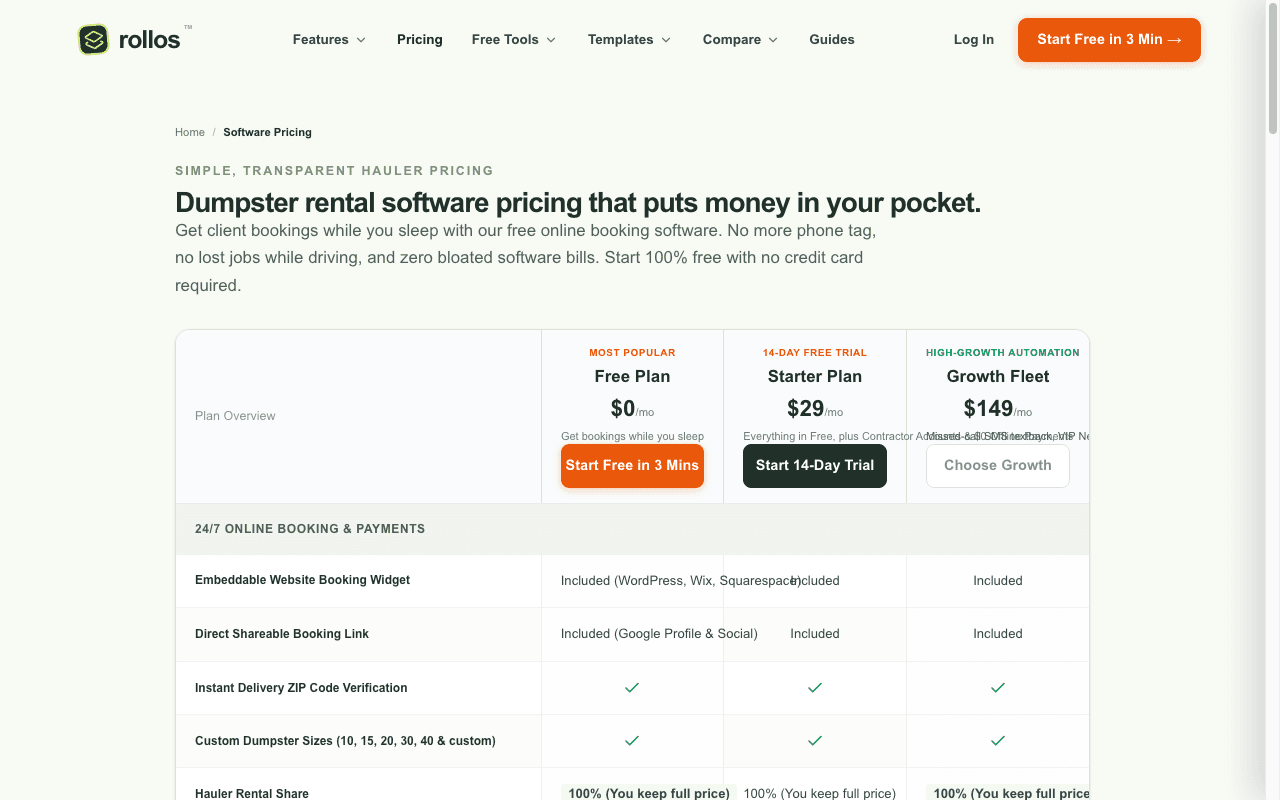The width and height of the screenshot is (1280, 800).
Task: Expand the Features dropdown menu
Action: click(x=329, y=40)
